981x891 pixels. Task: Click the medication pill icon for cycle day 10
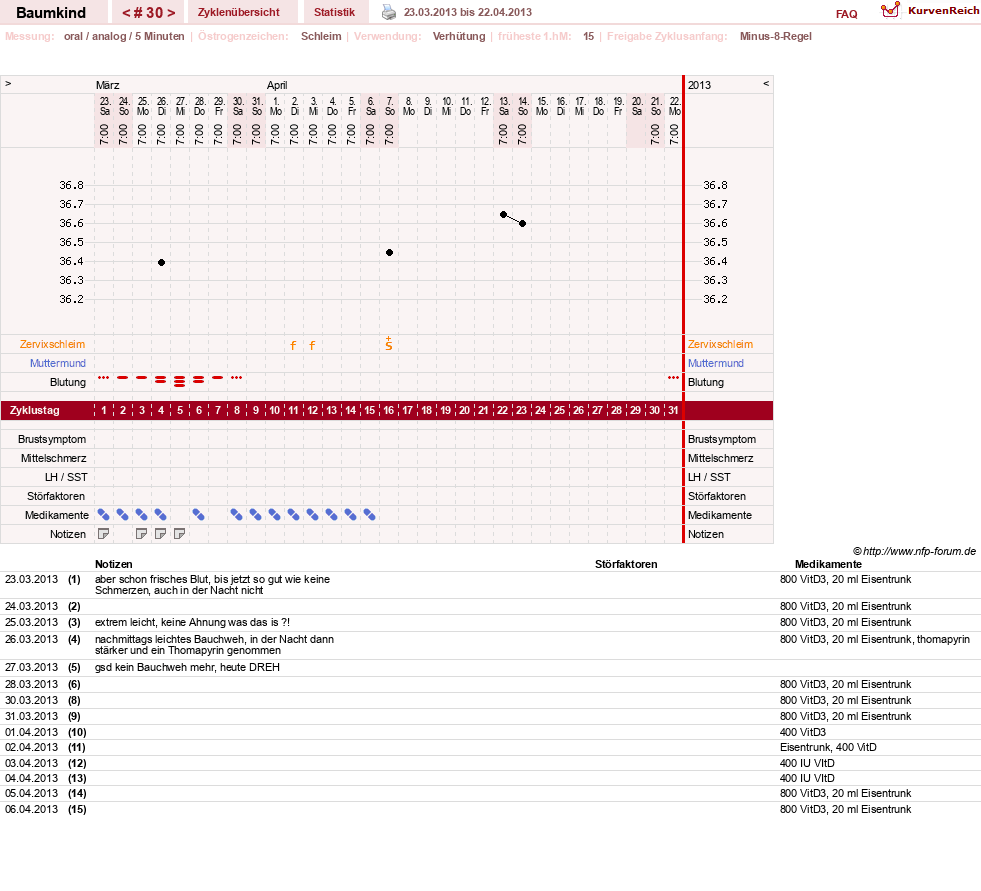[x=275, y=515]
